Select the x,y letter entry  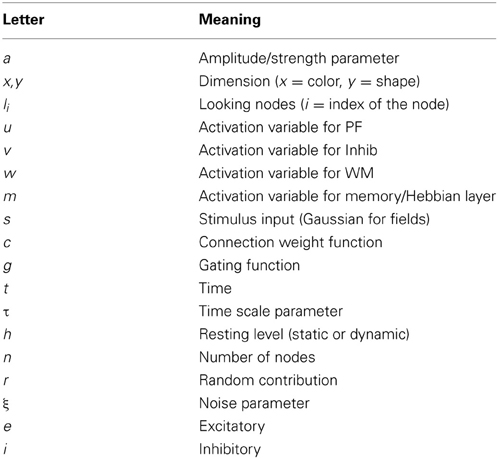13,82
